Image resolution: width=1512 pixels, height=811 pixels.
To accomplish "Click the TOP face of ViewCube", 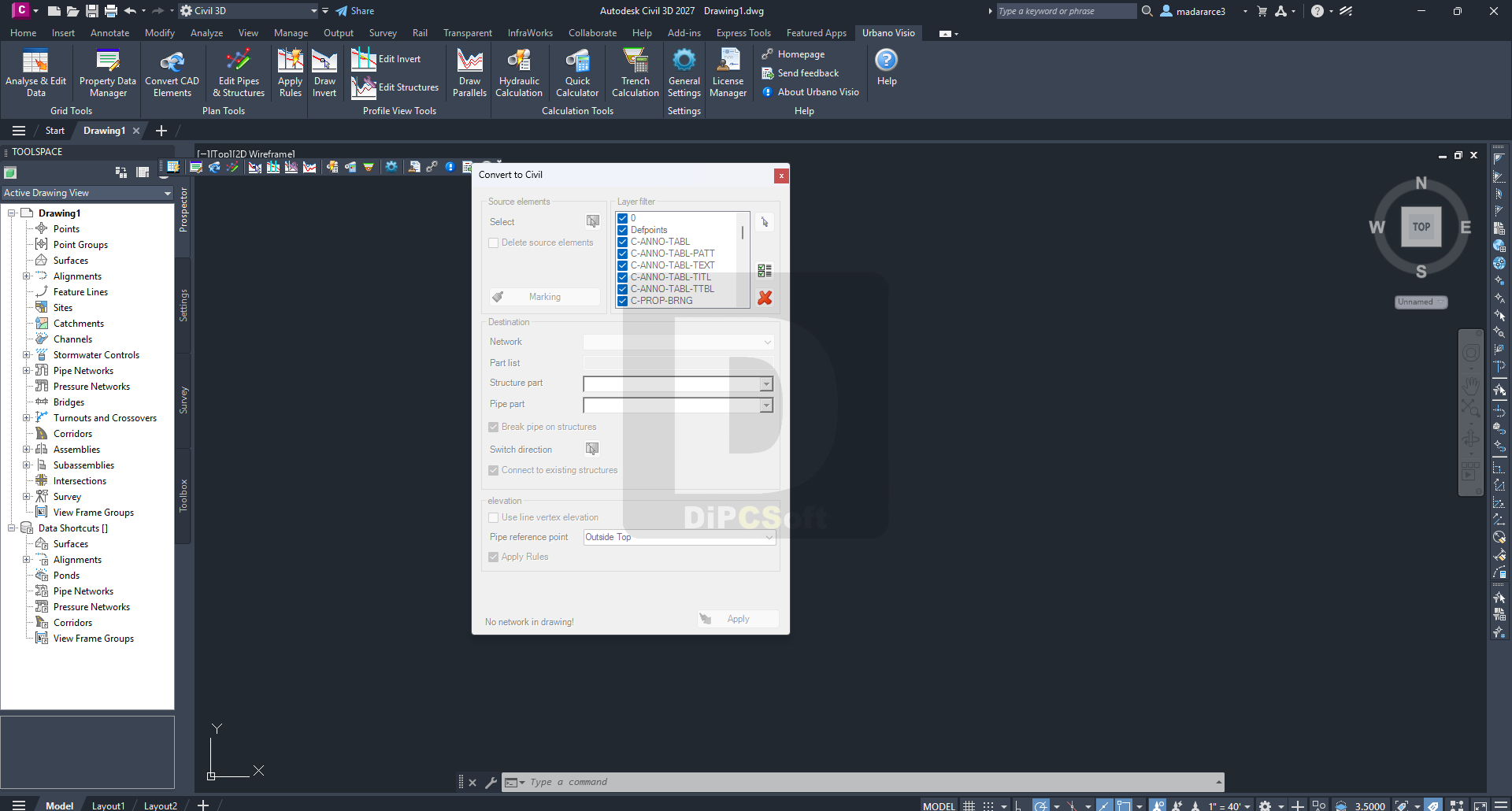I will (x=1421, y=227).
